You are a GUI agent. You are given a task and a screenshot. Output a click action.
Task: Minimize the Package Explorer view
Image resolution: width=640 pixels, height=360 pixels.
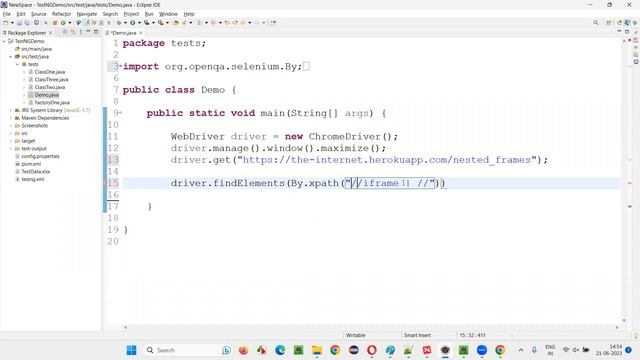click(88, 32)
